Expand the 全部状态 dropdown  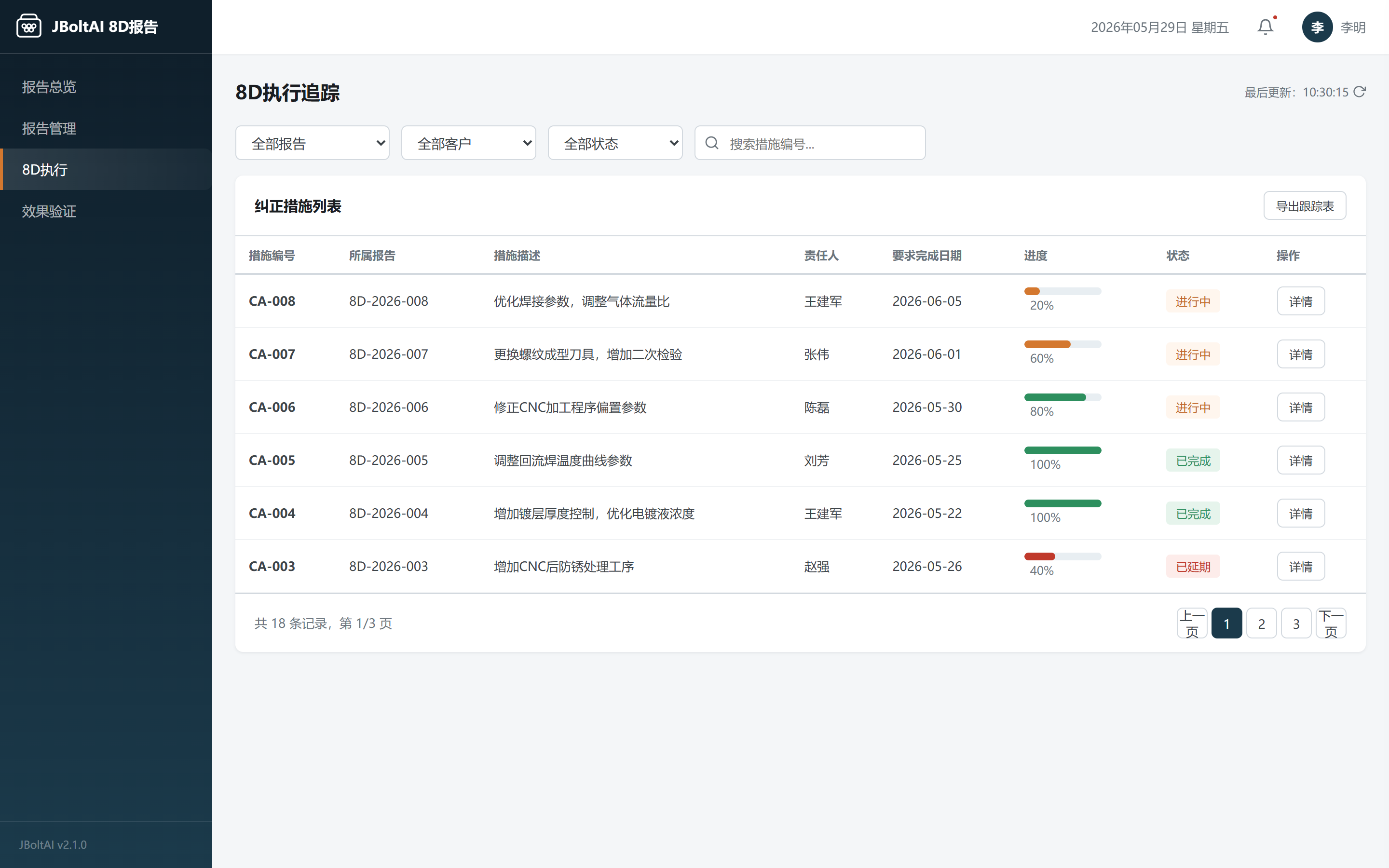pos(615,143)
